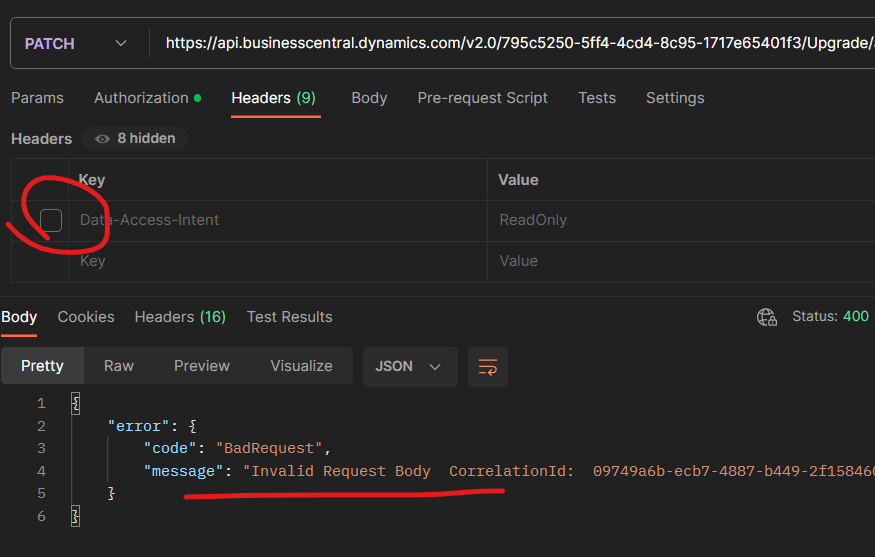Viewport: 875px width, 557px height.
Task: Expand the JSON format dropdown
Action: click(x=409, y=366)
